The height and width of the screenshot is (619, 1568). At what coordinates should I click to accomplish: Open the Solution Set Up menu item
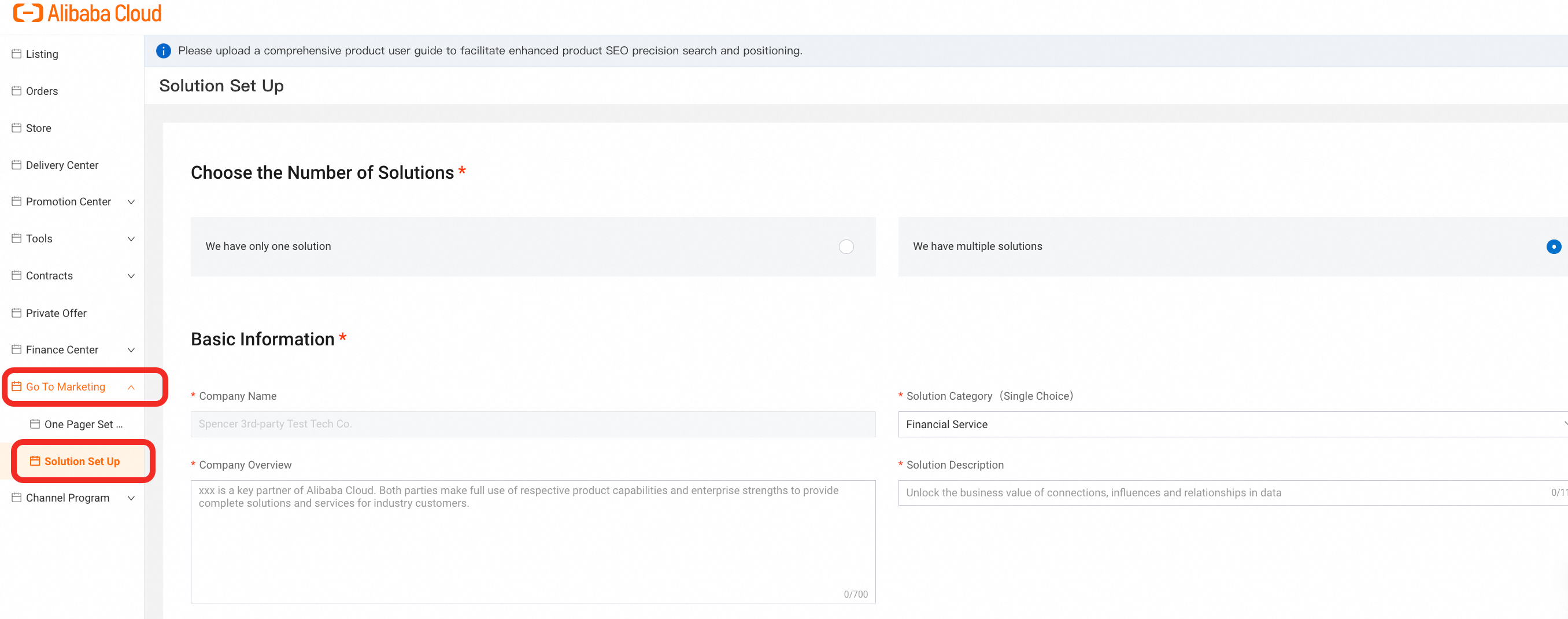coord(82,461)
